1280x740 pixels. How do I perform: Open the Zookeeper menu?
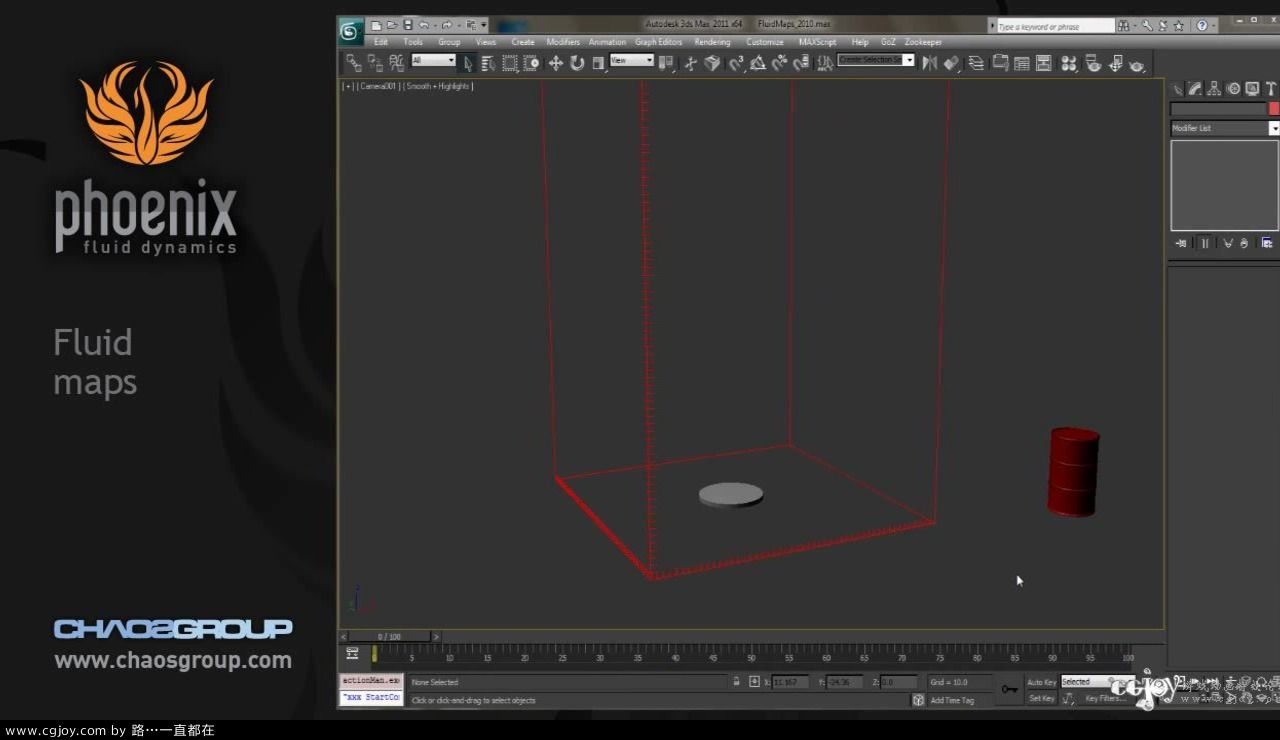(x=923, y=42)
